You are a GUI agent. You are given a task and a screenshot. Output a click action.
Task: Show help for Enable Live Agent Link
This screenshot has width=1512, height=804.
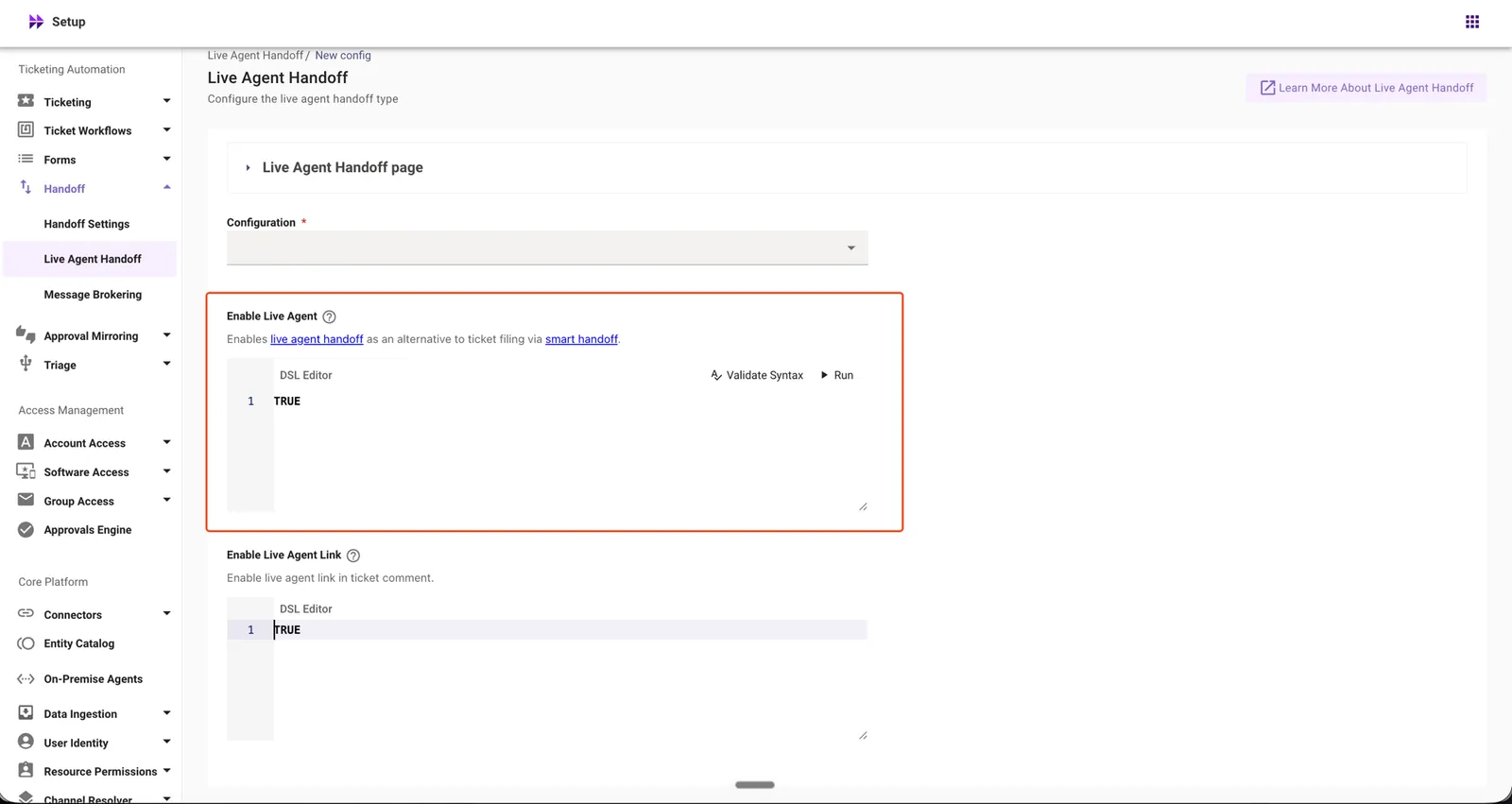pyautogui.click(x=353, y=556)
